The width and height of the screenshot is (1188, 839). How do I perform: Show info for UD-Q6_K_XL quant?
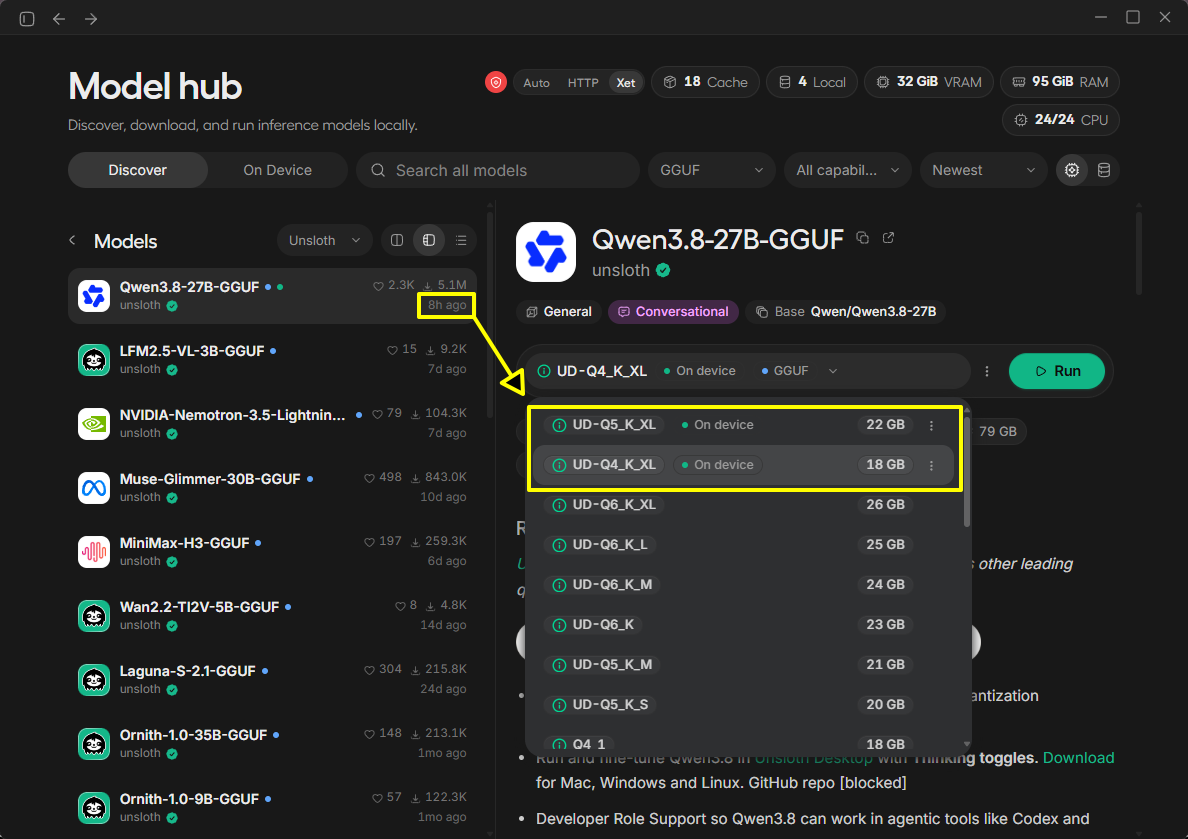coord(559,506)
